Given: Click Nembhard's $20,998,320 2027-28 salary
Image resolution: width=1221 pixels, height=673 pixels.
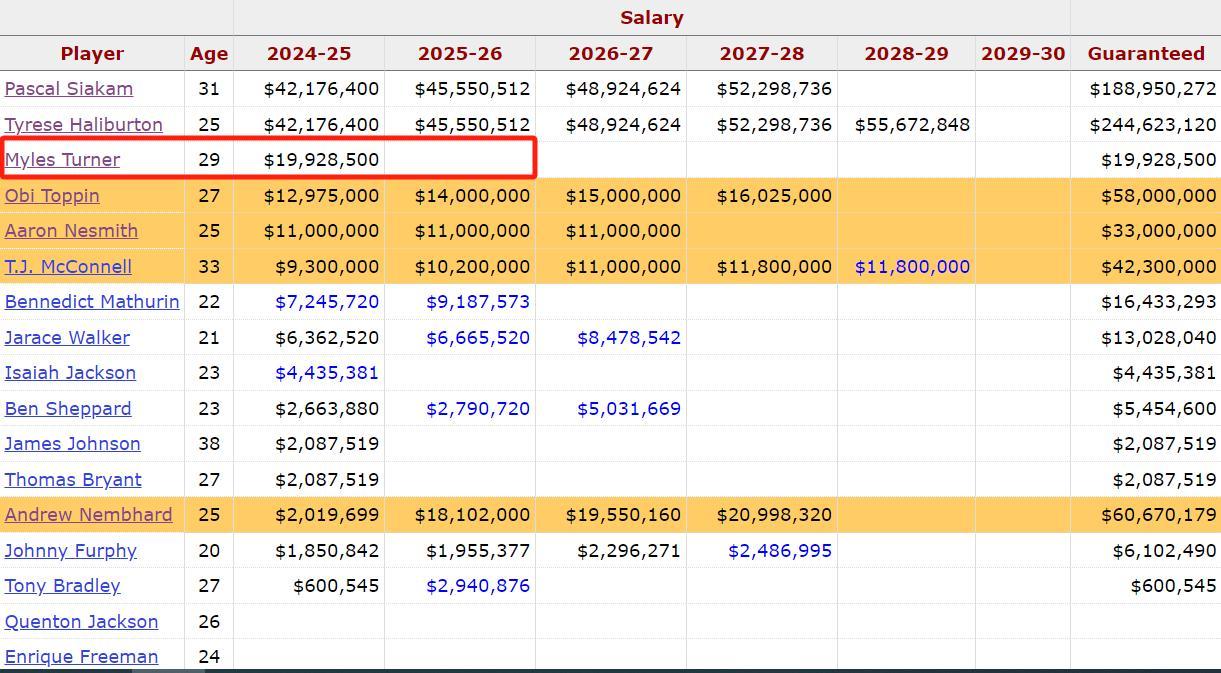Looking at the screenshot, I should pos(774,515).
